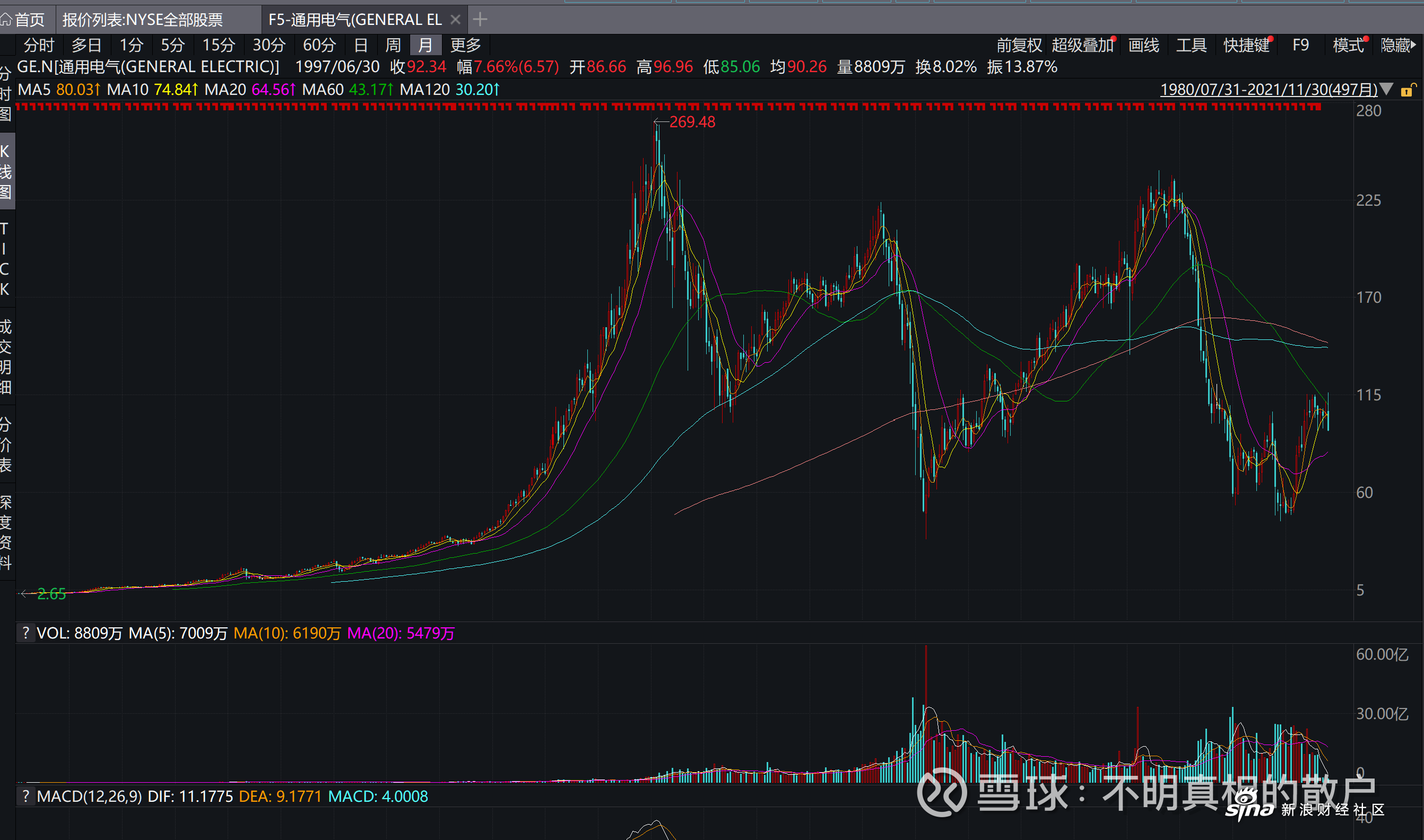
Task: Choose the 5分 period
Action: [x=172, y=45]
